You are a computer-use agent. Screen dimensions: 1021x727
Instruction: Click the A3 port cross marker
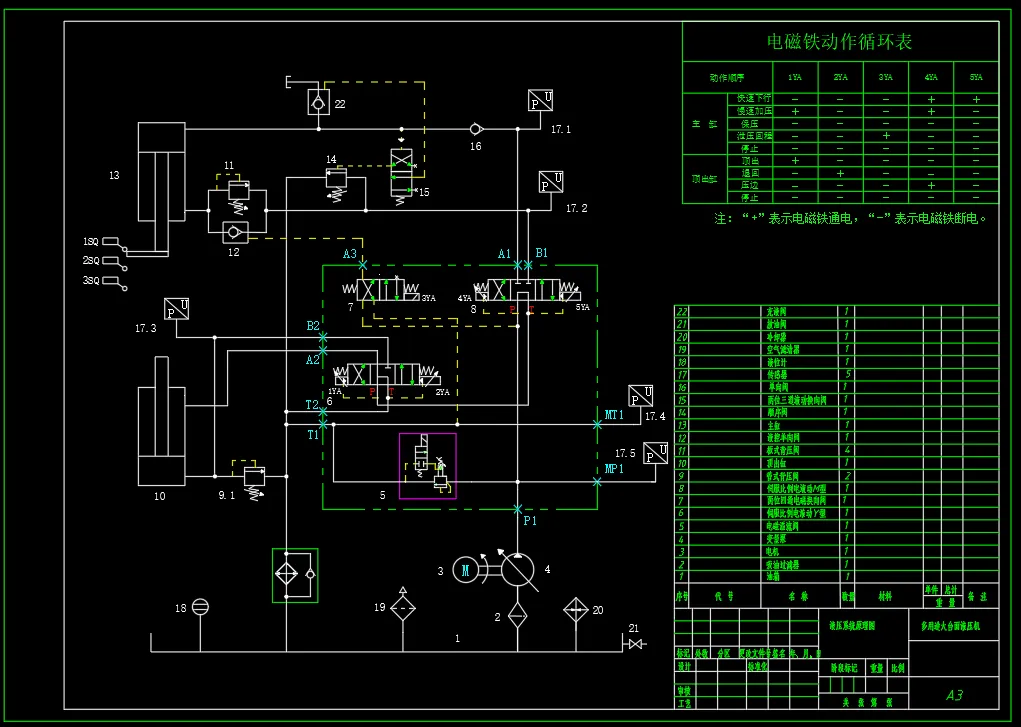point(363,265)
